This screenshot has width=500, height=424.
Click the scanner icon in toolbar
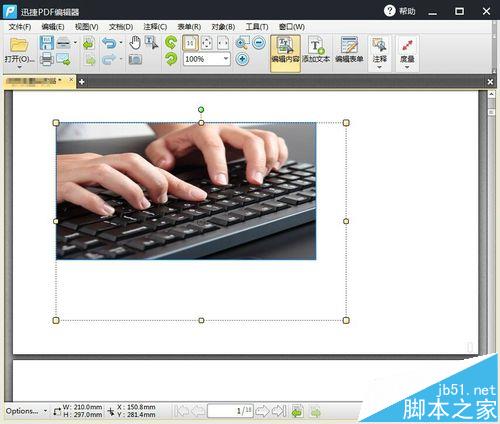click(x=63, y=43)
